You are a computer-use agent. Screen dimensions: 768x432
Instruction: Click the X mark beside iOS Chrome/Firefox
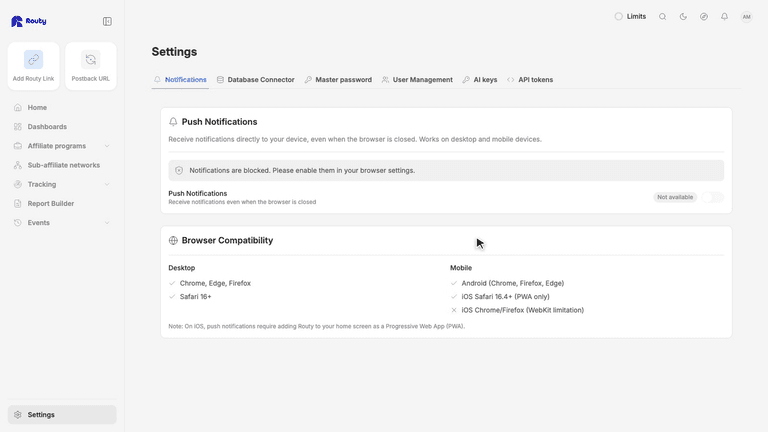(454, 310)
